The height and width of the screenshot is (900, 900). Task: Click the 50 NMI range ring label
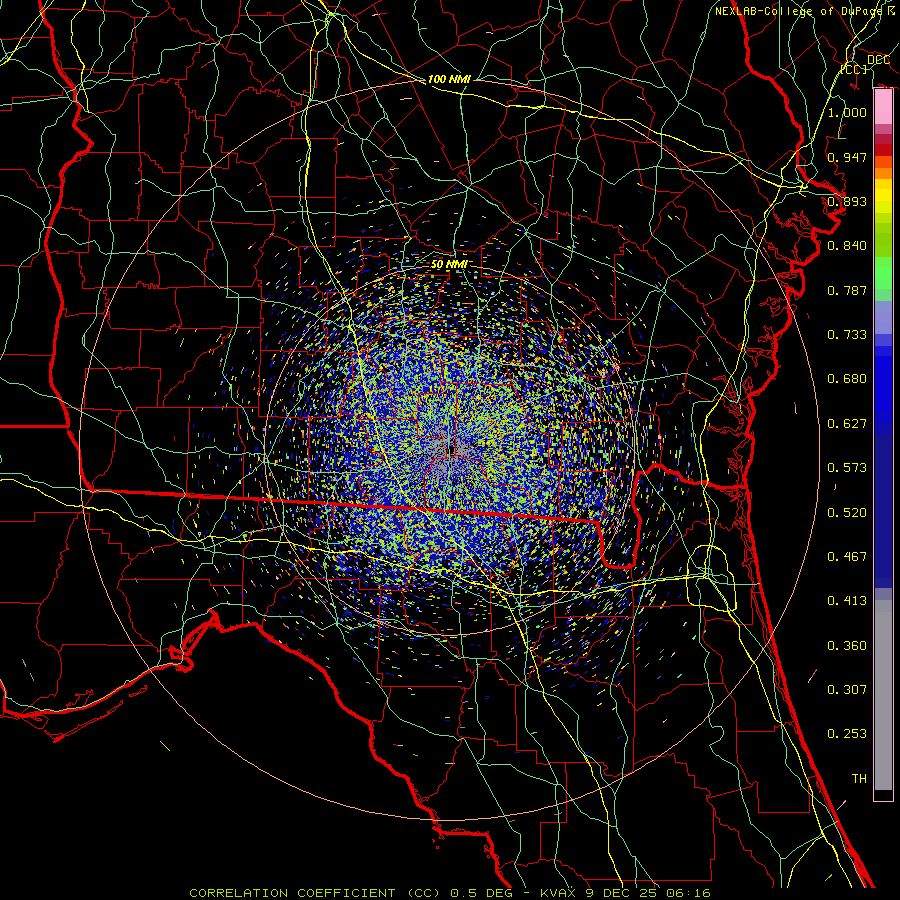pos(449,265)
